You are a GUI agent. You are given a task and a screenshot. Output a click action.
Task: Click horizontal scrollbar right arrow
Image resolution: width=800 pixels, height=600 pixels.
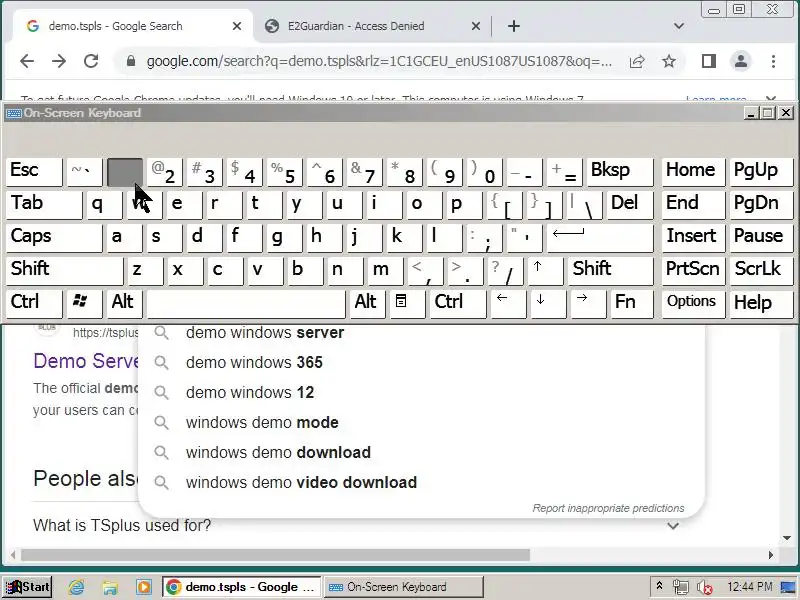point(770,555)
